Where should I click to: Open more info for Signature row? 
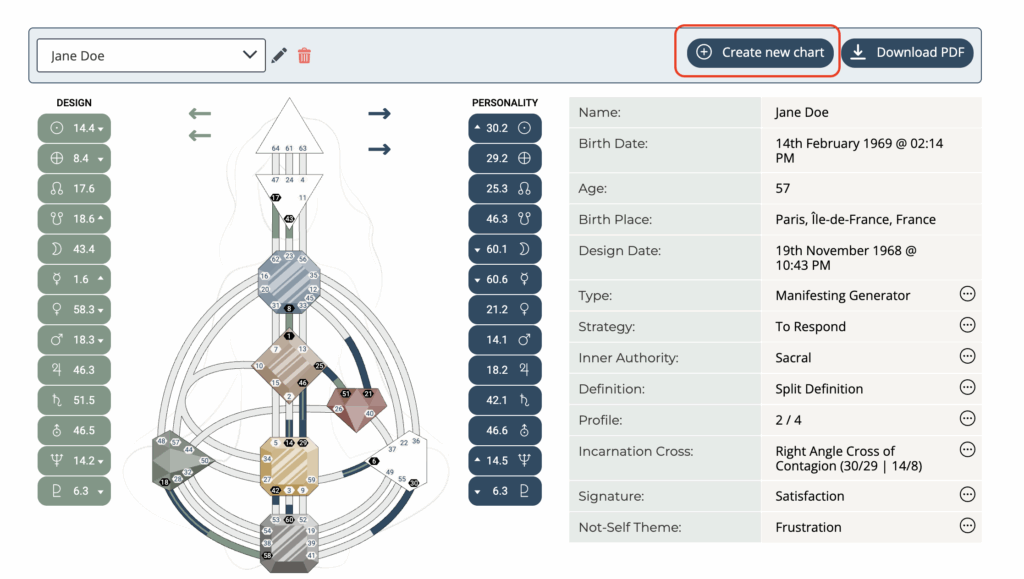[967, 495]
